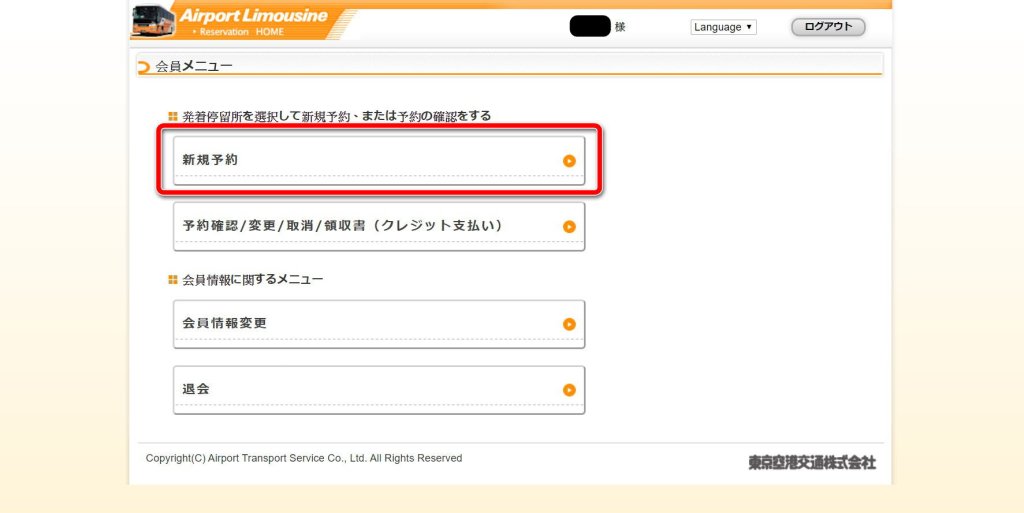Click the 東京空港交通株式会社 company logo
The width and height of the screenshot is (1024, 513).
pos(811,462)
